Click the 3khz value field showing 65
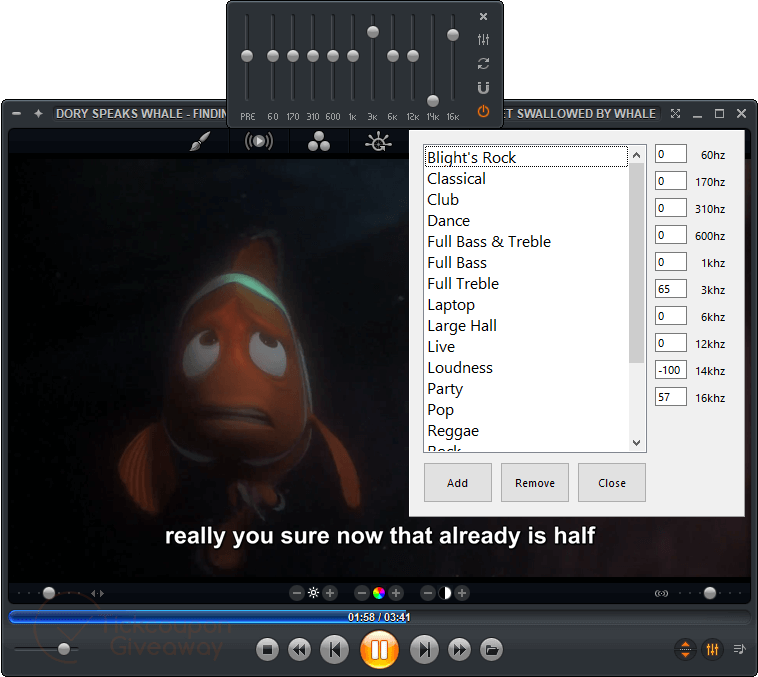 pos(671,289)
